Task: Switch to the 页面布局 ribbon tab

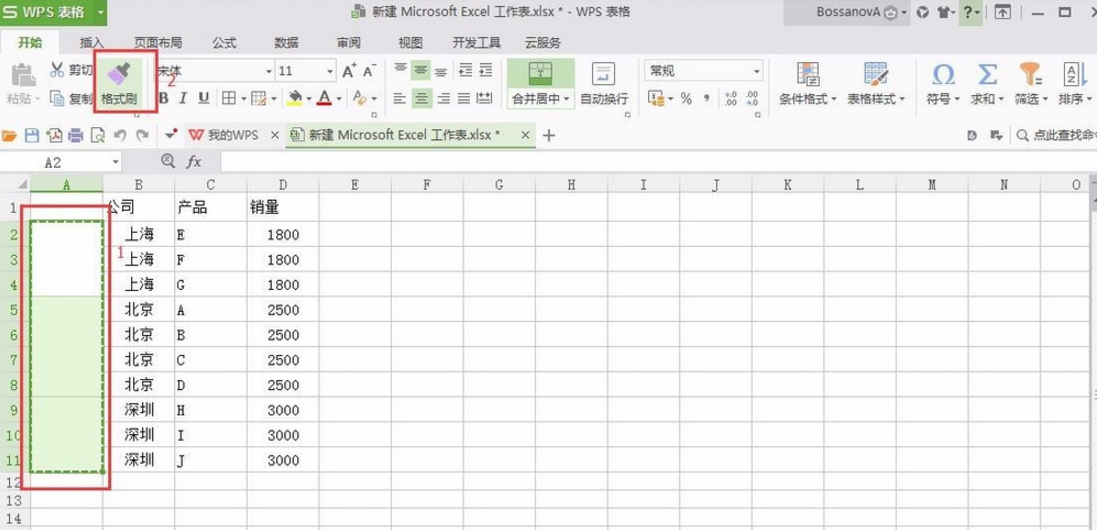Action: (157, 43)
